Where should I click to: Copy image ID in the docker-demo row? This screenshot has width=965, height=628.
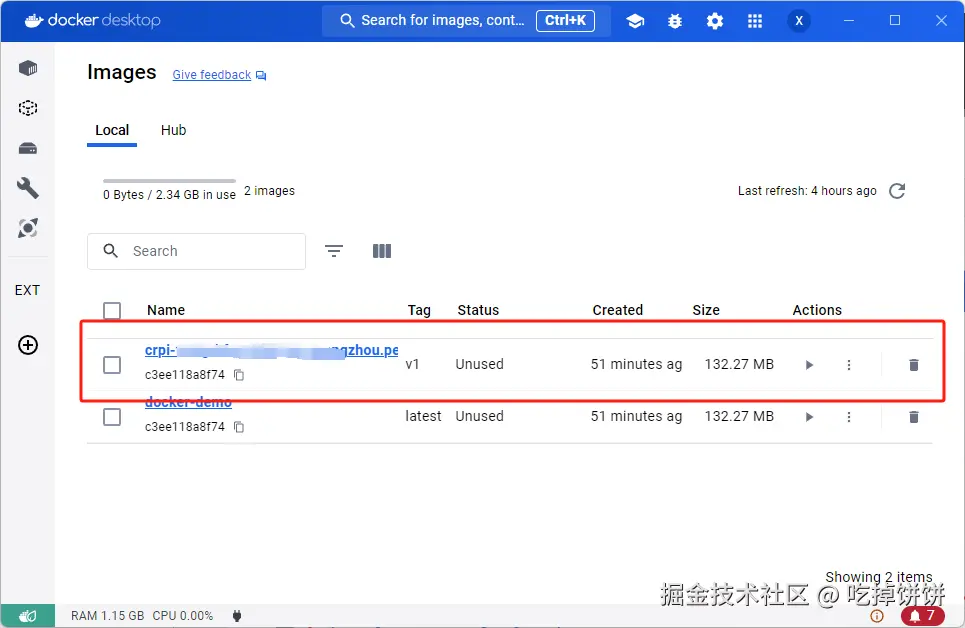pos(239,427)
